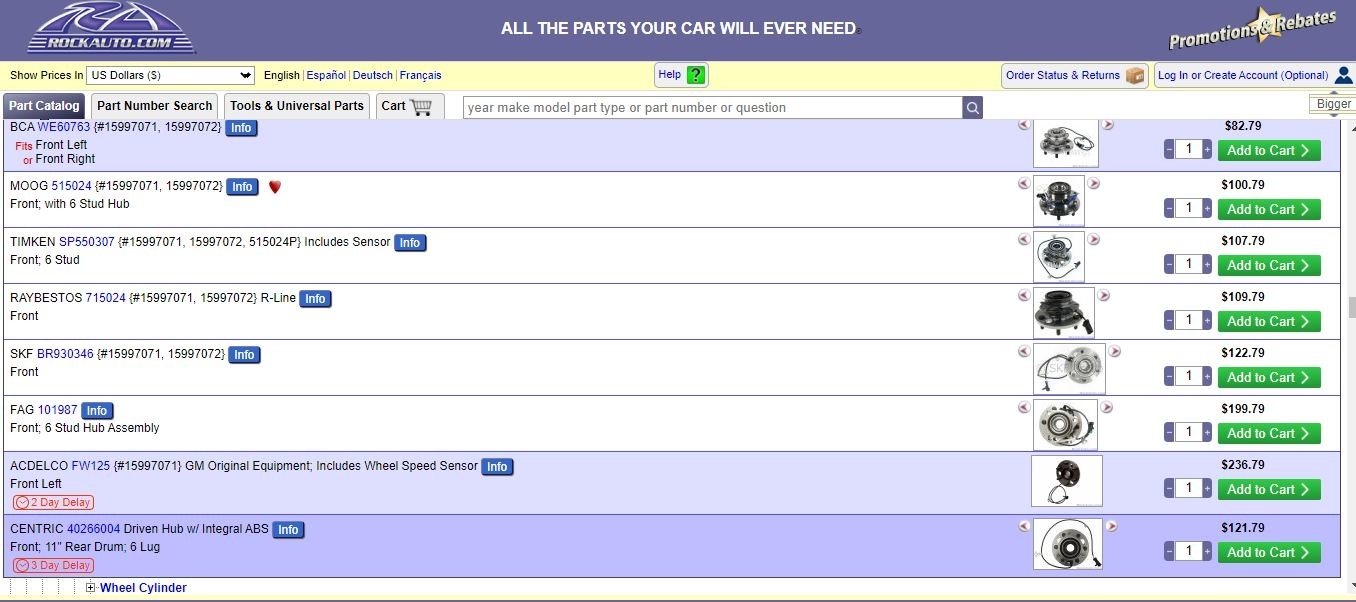Add TIMKEN SP550307 to cart

click(x=1269, y=265)
